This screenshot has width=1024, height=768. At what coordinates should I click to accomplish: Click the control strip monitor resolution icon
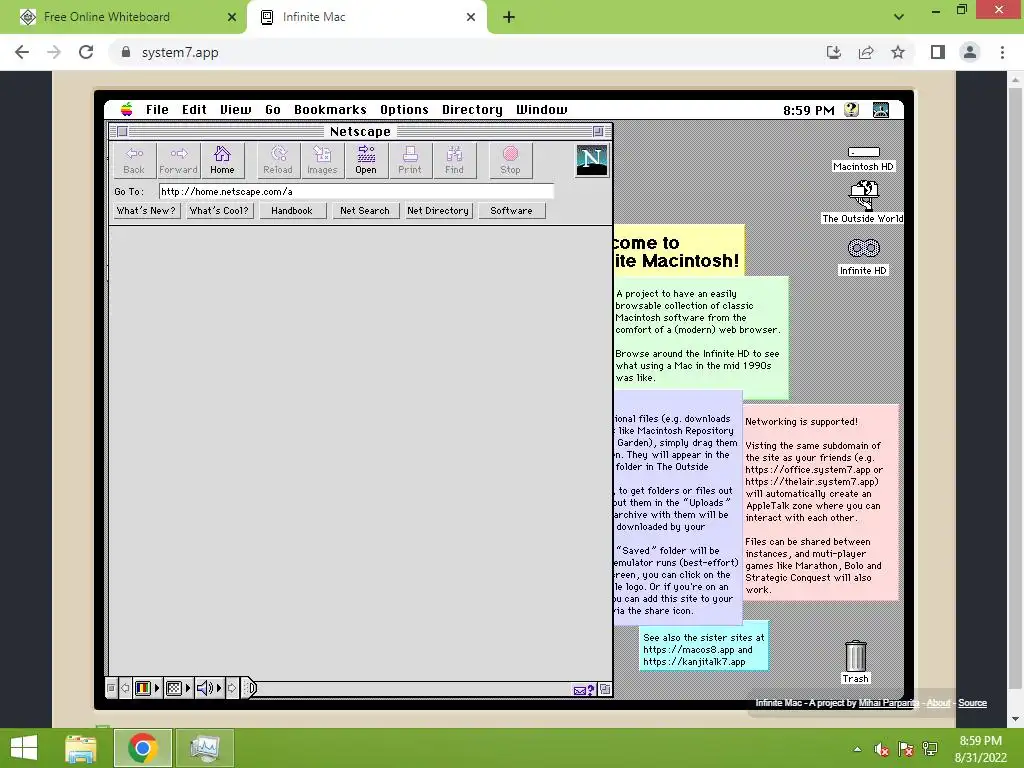(174, 688)
